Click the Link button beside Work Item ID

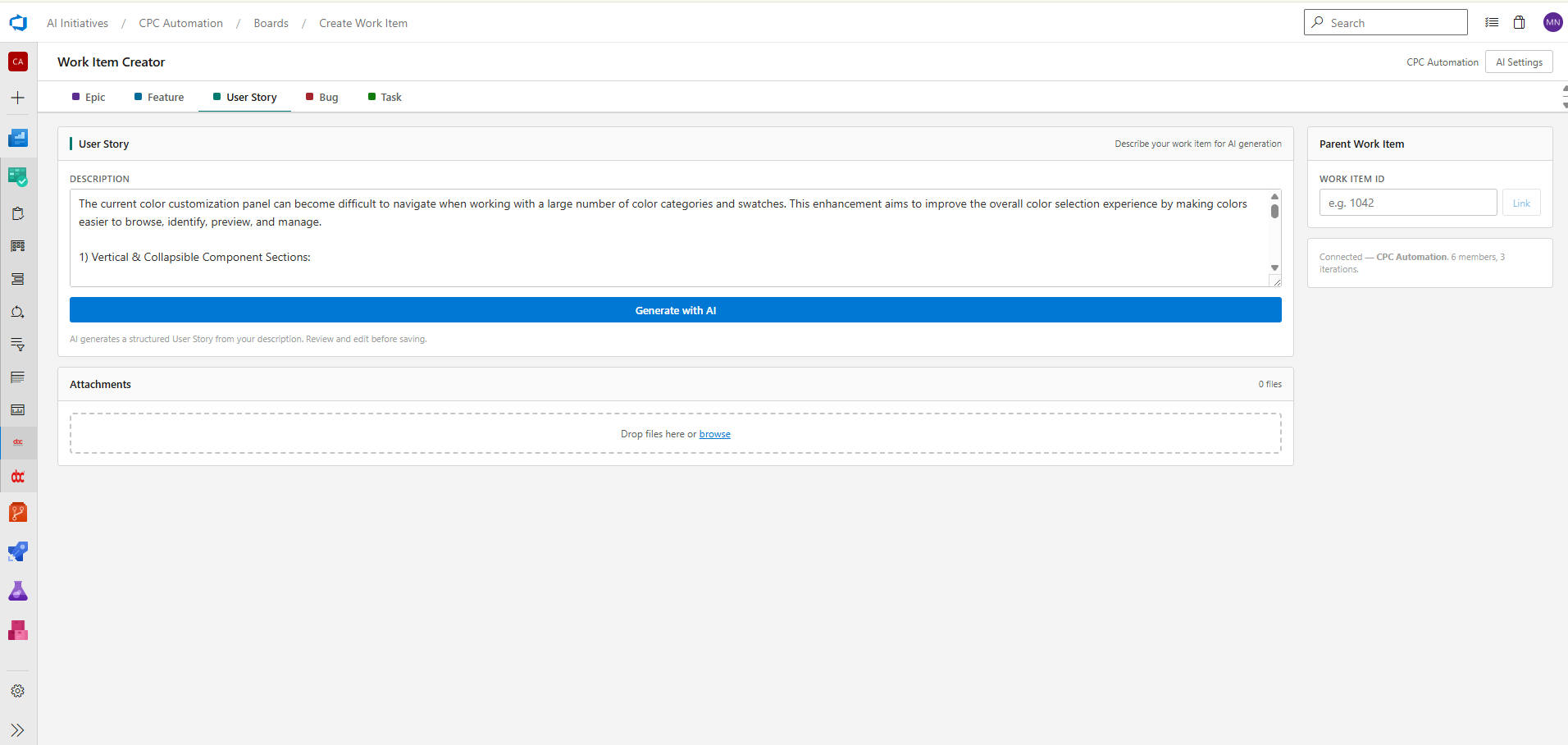(x=1521, y=203)
